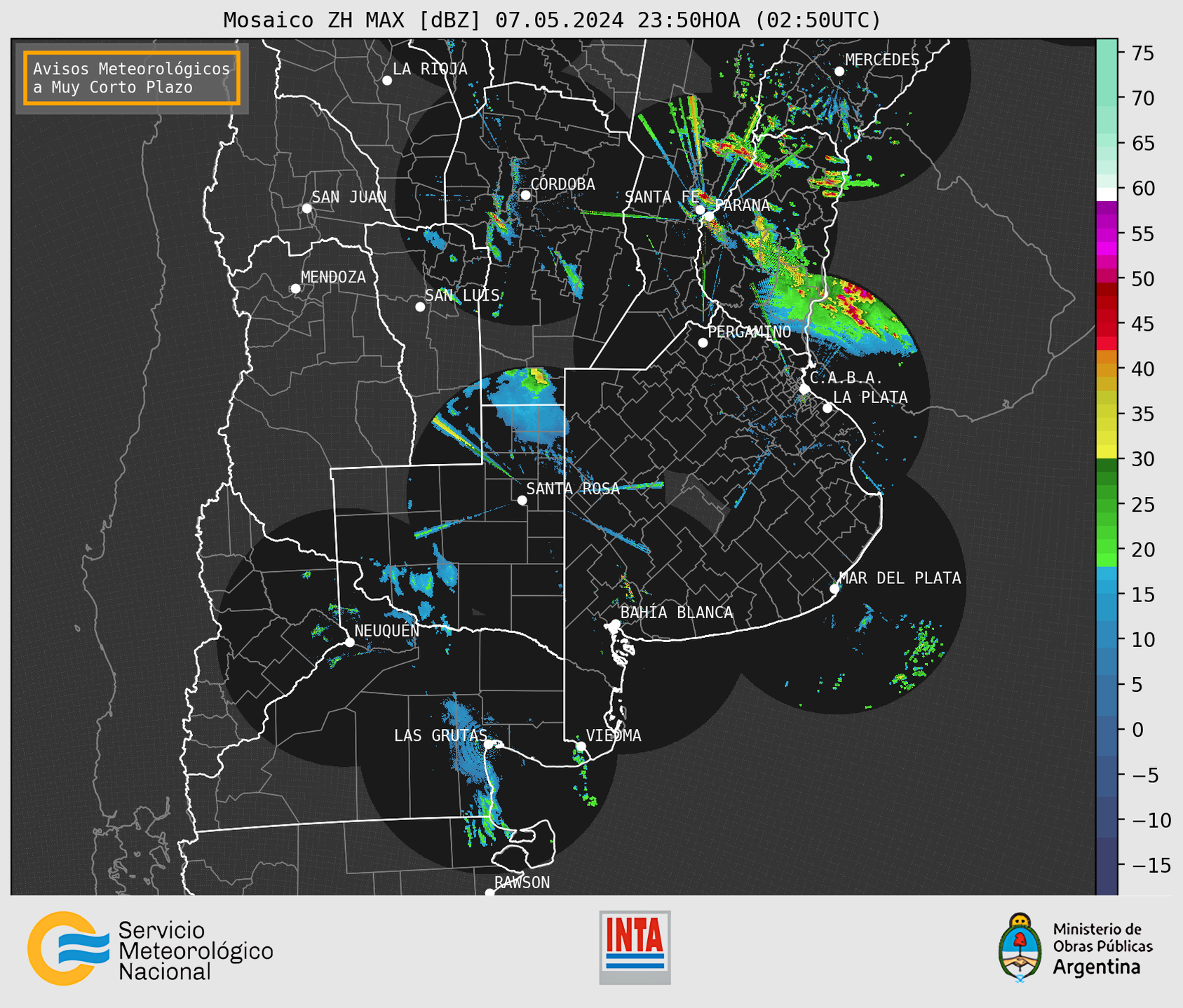The image size is (1183, 1008).
Task: Pick the orange 40 dBZ color band
Action: (x=1107, y=369)
